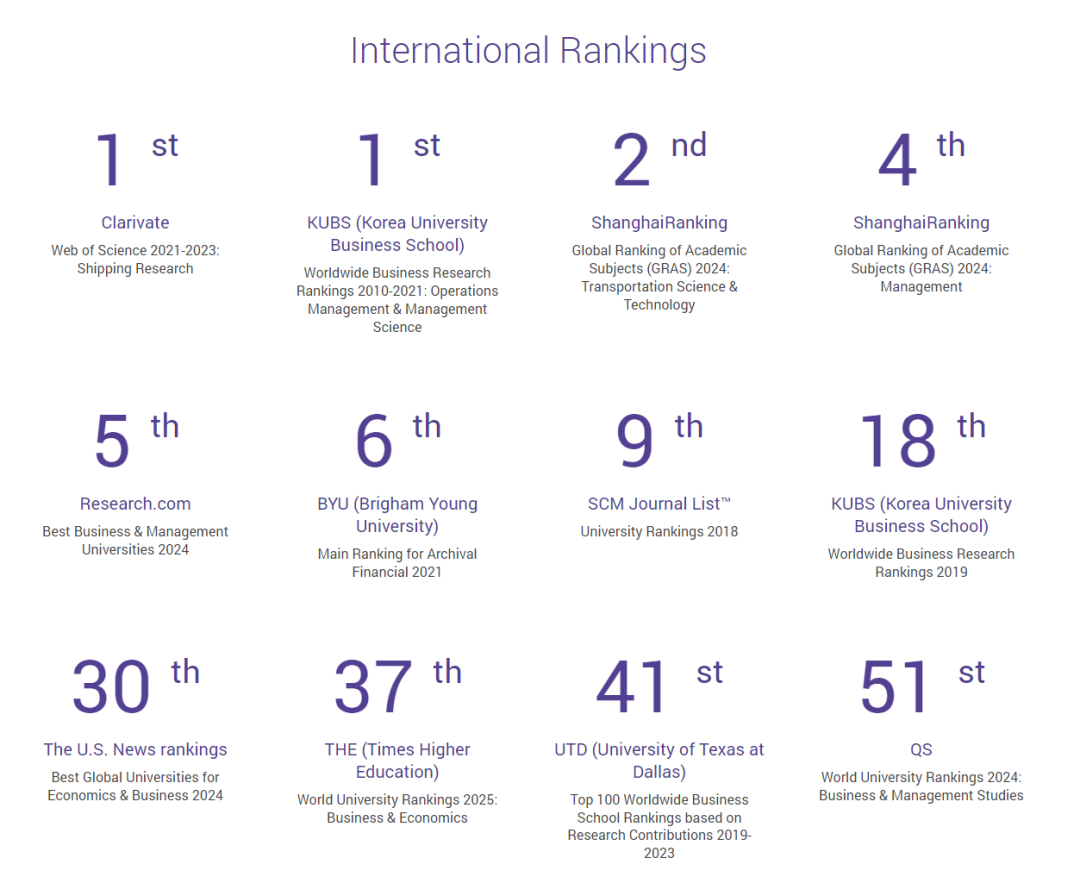
Task: Click the 30th rank number
Action: 136,685
